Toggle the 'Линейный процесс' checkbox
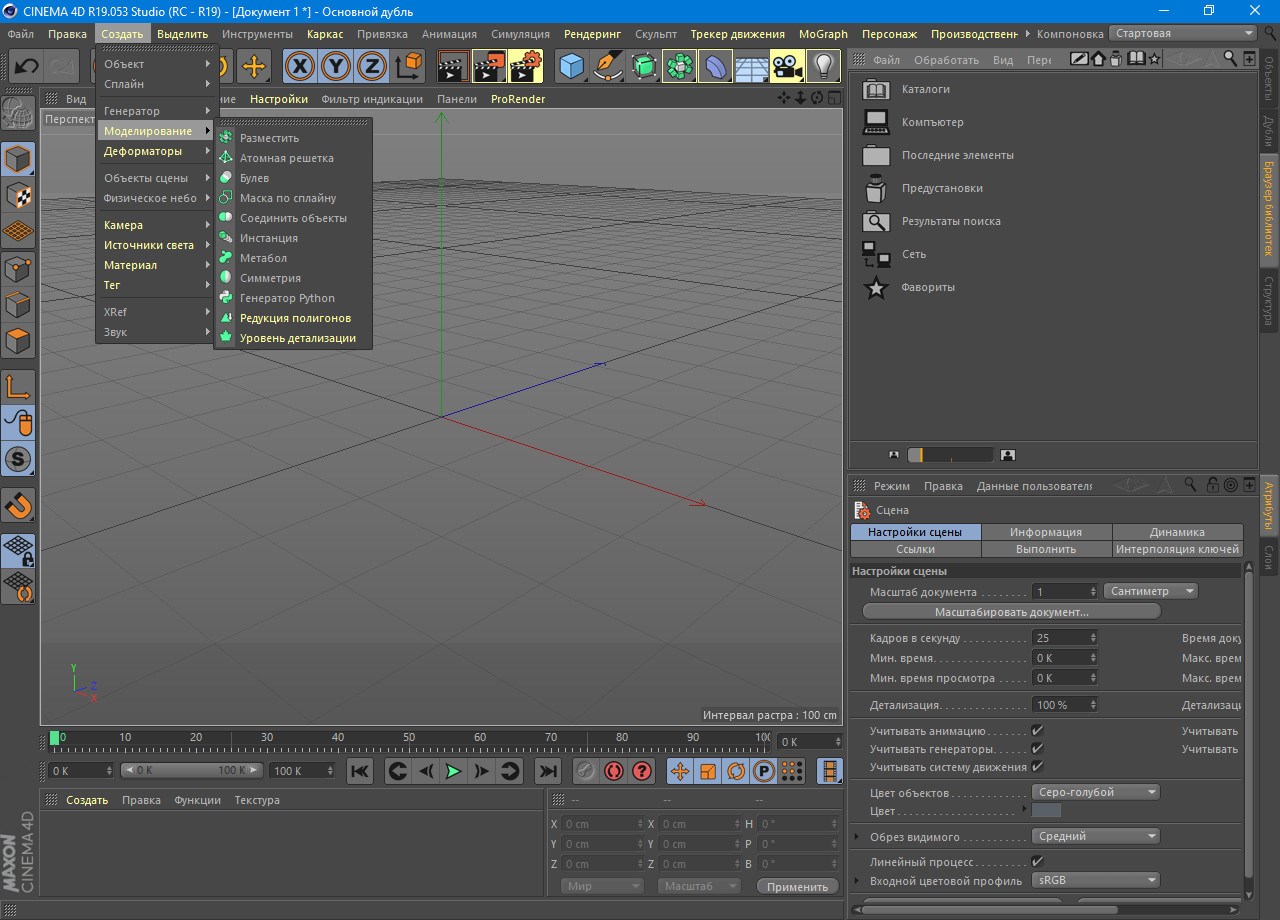This screenshot has width=1280, height=920. (1037, 862)
